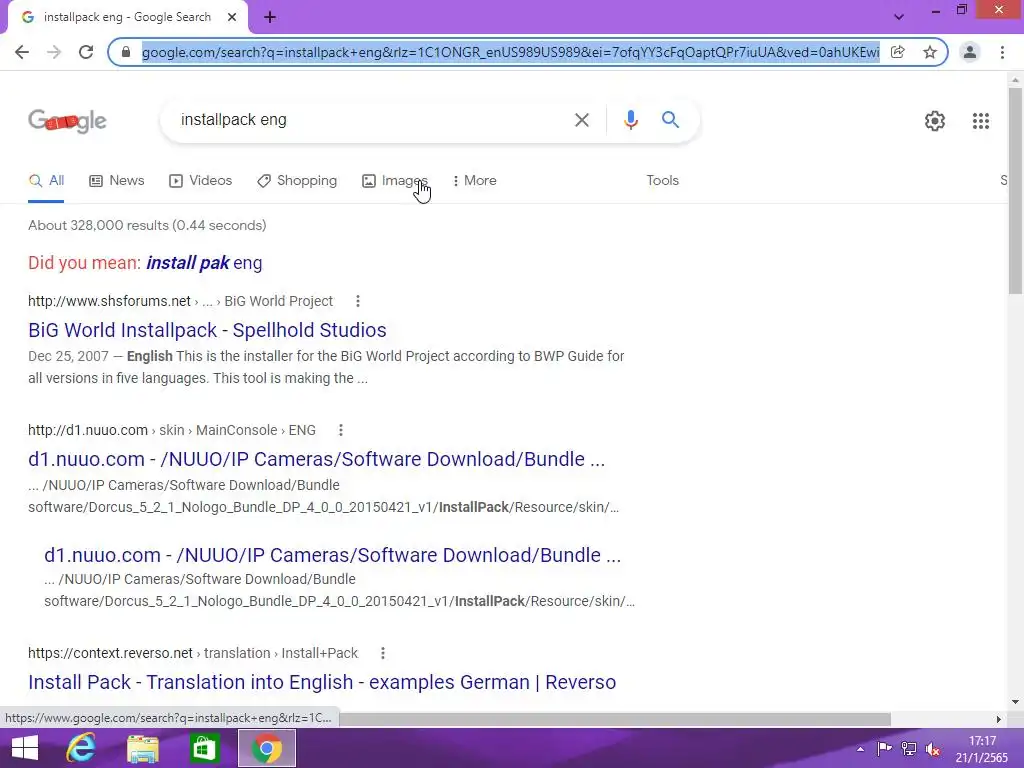This screenshot has width=1024, height=768.
Task: Click the suggested 'install pak eng' query
Action: [204, 263]
